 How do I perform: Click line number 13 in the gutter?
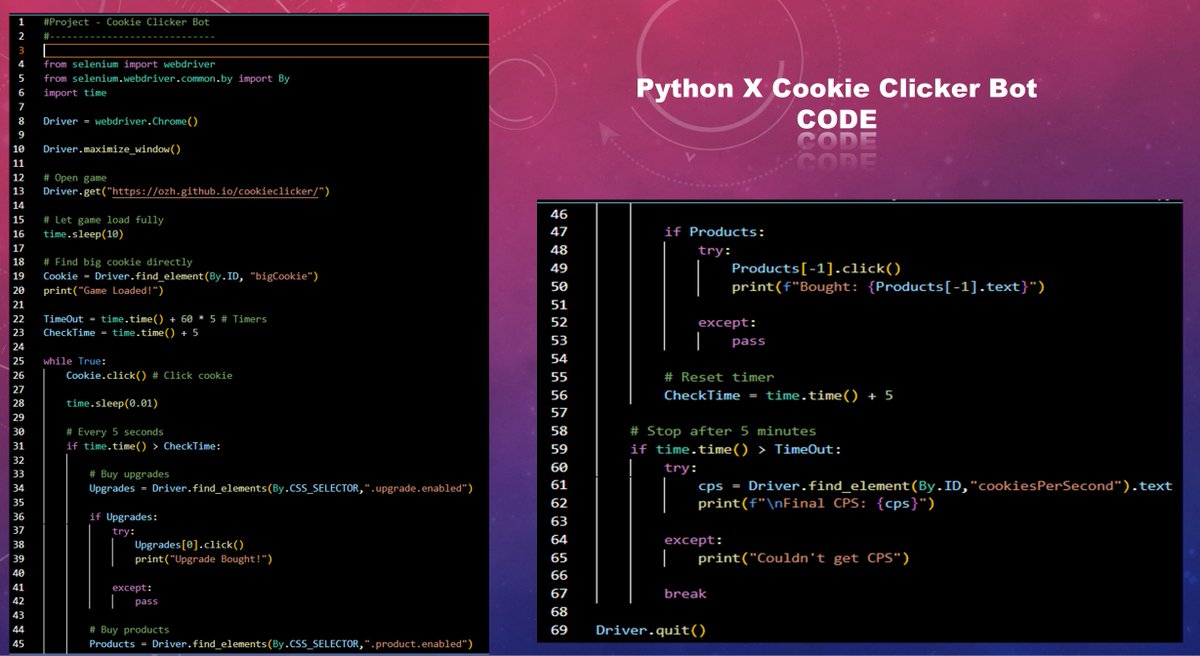(19, 191)
